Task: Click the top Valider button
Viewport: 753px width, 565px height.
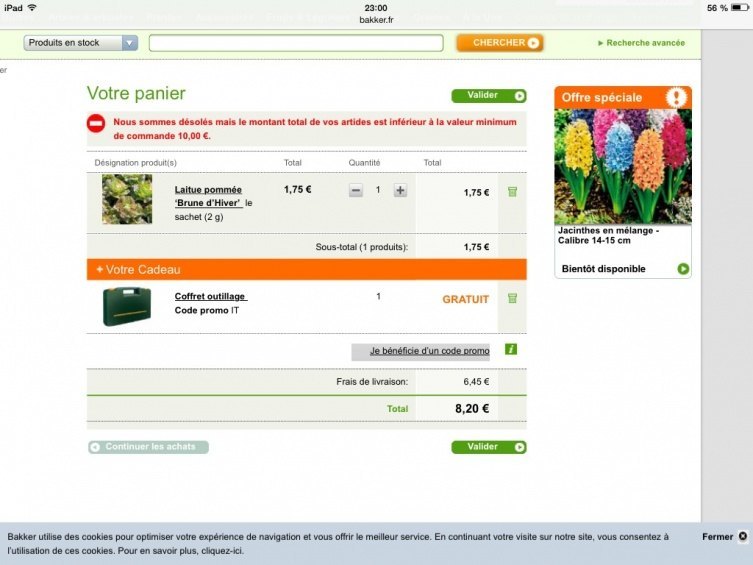Action: point(489,96)
